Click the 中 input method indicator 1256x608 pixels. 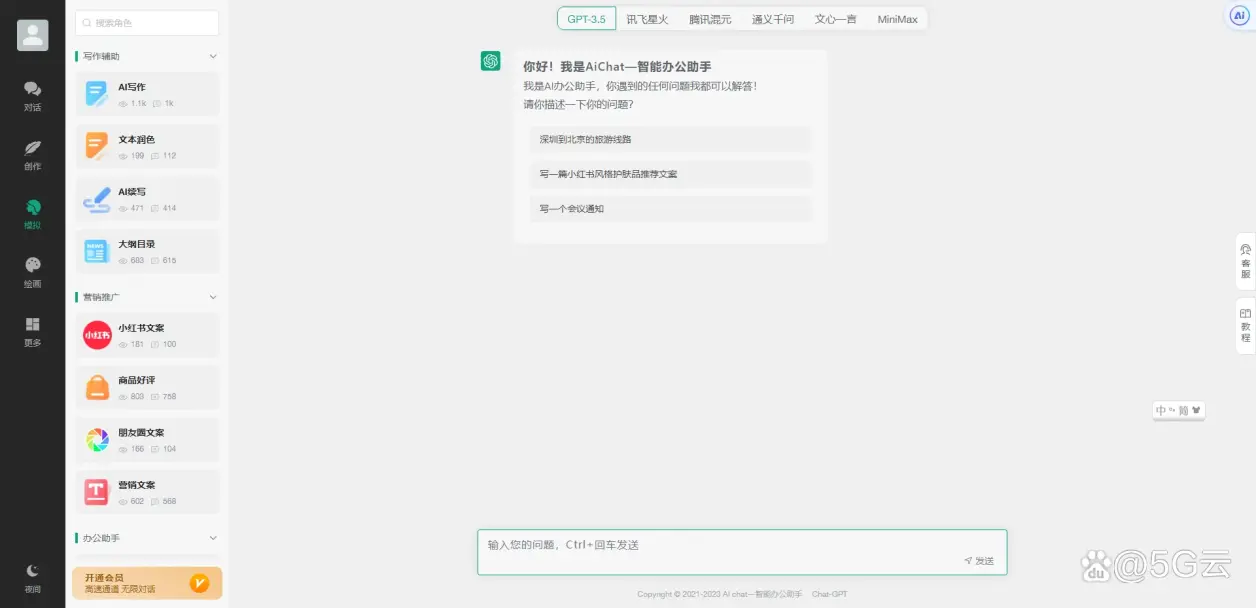[1161, 411]
